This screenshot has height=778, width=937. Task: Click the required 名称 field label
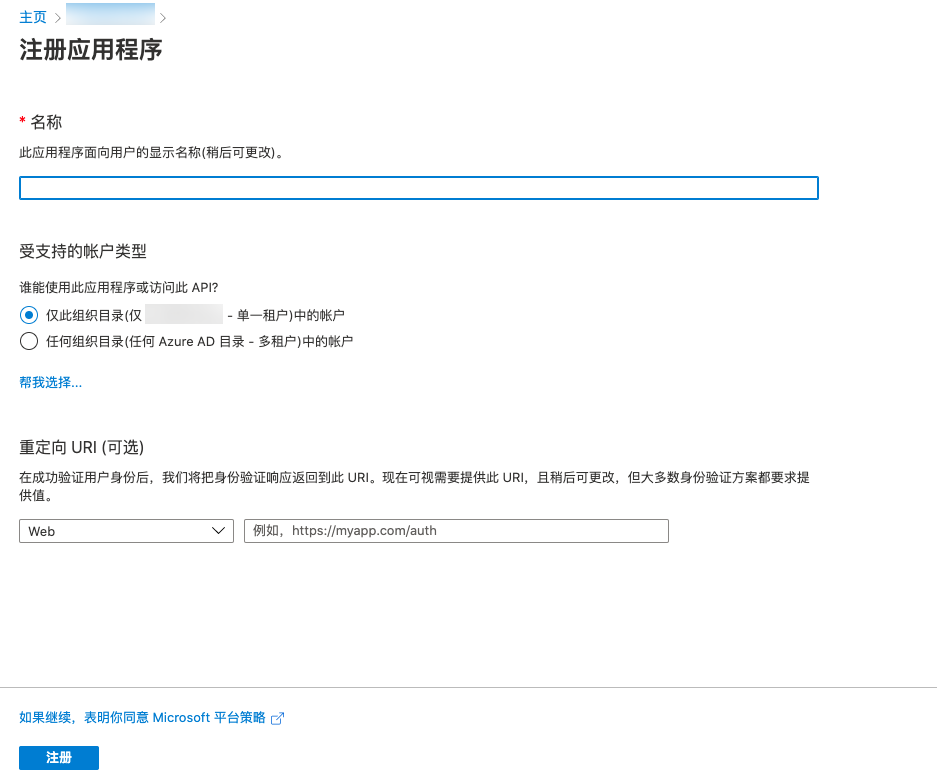(x=46, y=122)
